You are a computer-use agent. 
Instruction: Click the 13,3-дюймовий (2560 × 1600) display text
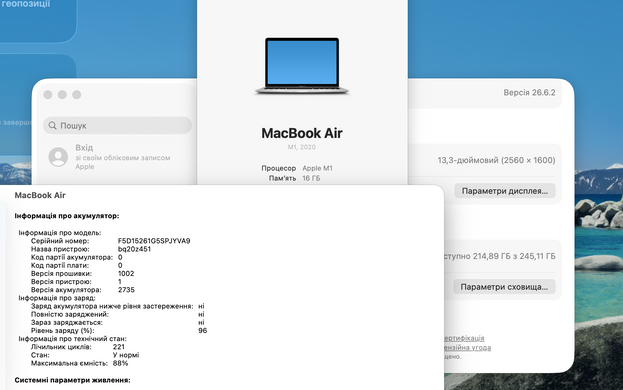(496, 160)
